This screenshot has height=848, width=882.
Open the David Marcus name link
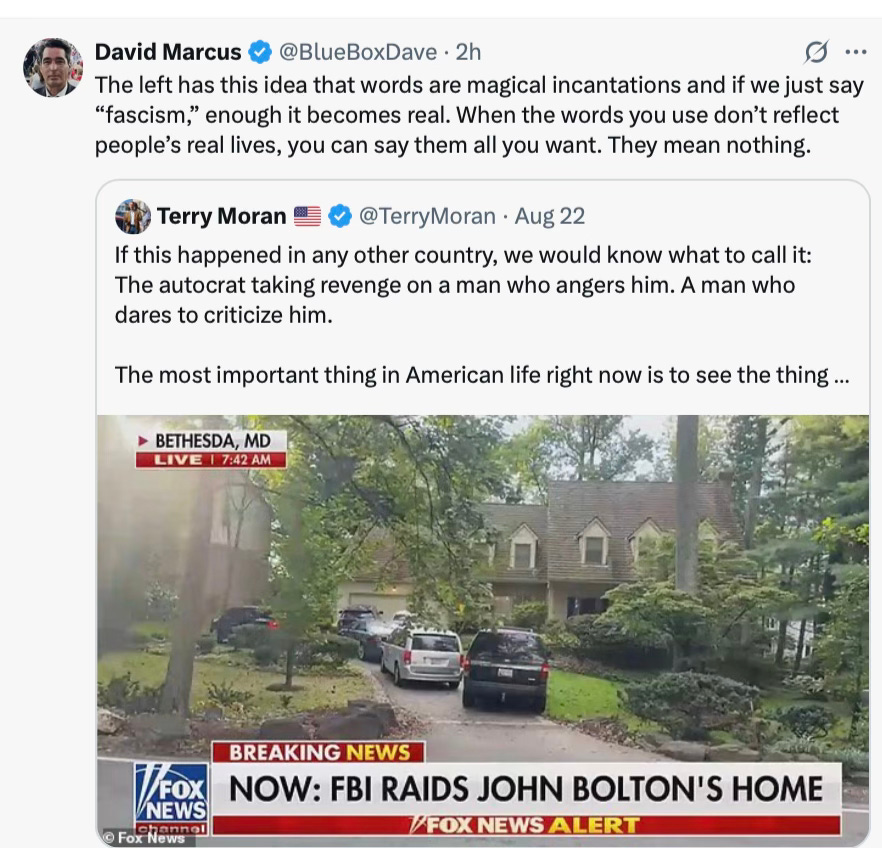click(168, 52)
